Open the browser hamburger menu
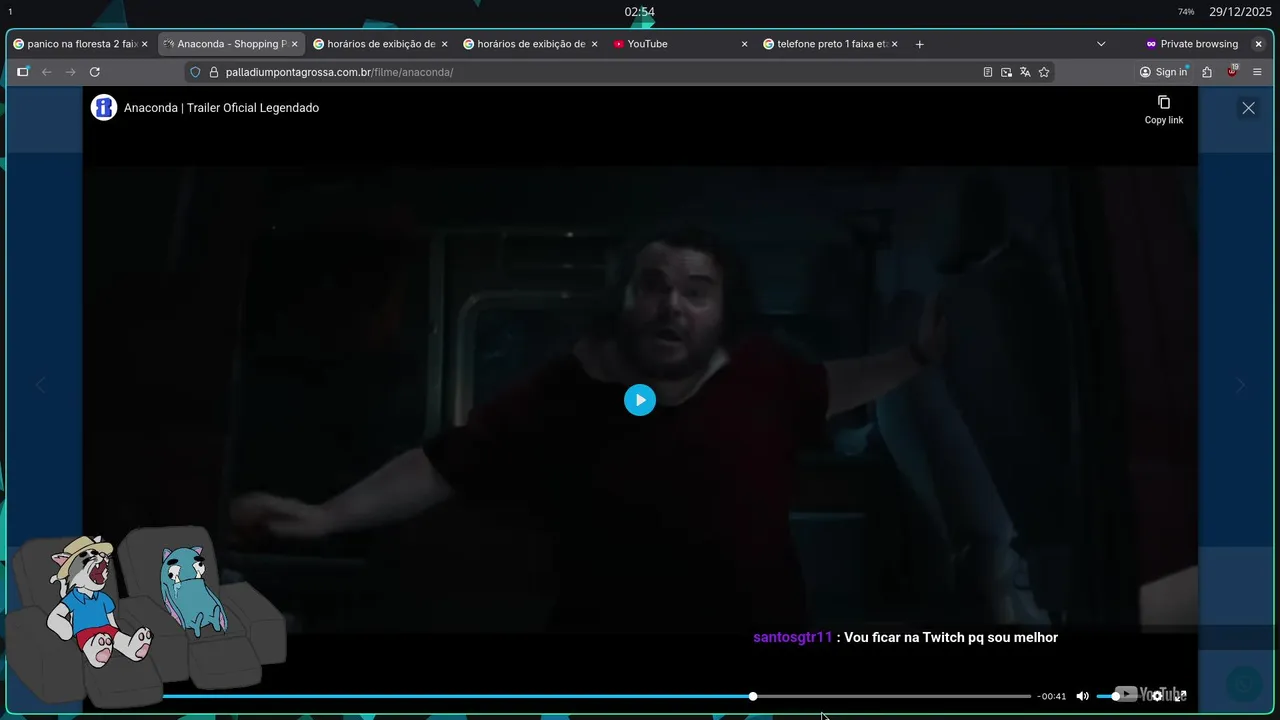 (x=1257, y=72)
